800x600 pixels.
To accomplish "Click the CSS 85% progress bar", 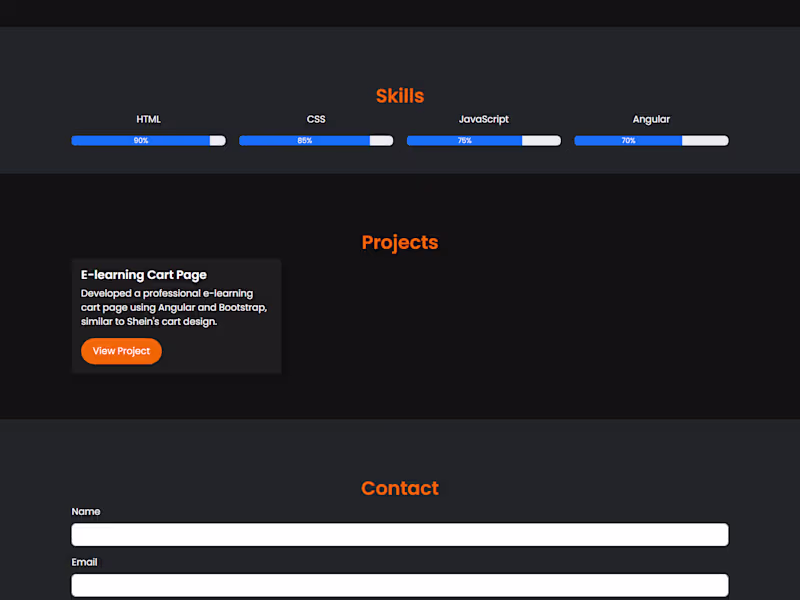I will click(316, 140).
